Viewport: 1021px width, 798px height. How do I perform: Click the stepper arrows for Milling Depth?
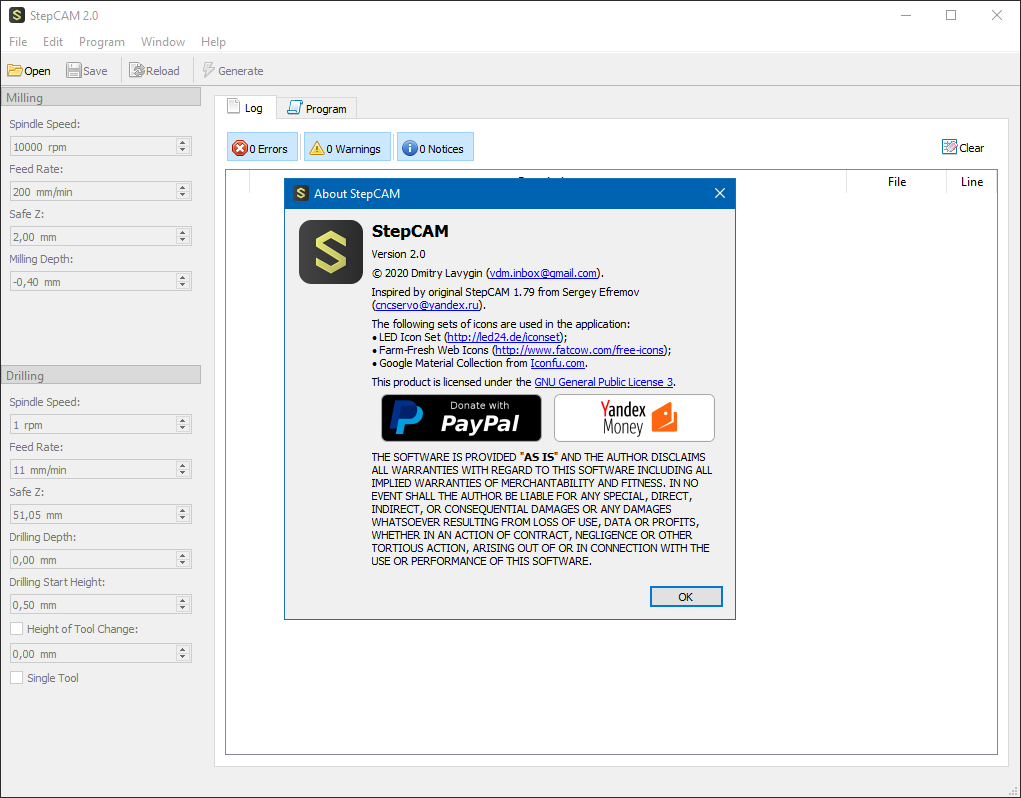[x=183, y=281]
